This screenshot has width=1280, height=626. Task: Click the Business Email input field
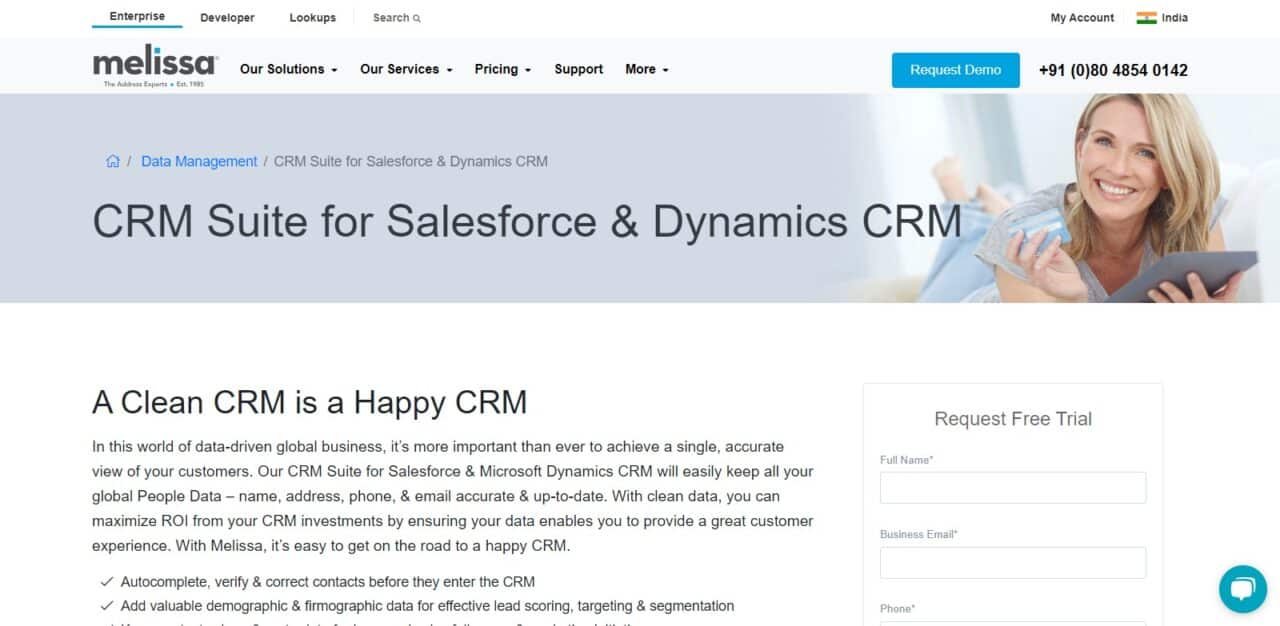pyautogui.click(x=1013, y=562)
